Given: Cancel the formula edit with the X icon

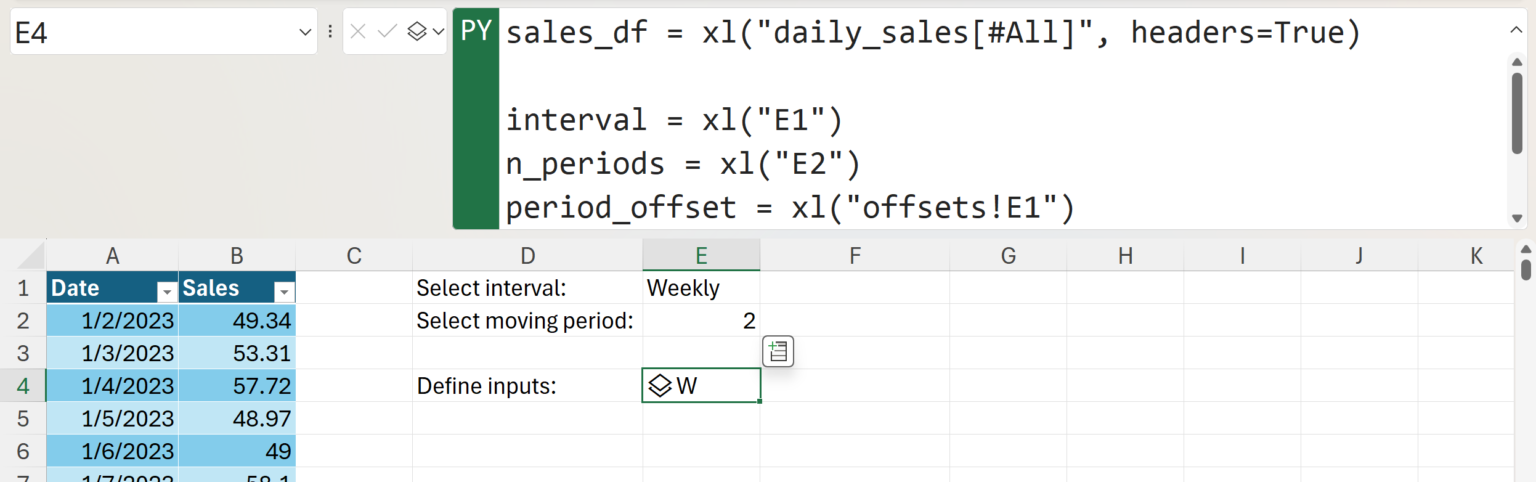Looking at the screenshot, I should click(358, 32).
